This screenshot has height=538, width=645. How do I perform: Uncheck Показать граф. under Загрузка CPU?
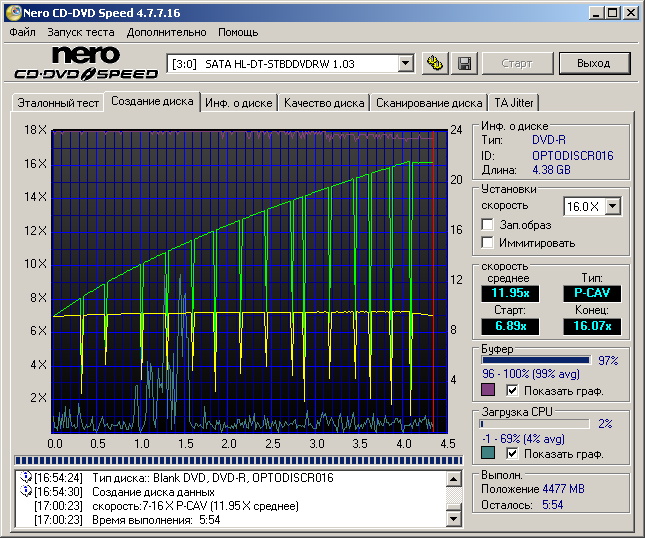point(513,454)
